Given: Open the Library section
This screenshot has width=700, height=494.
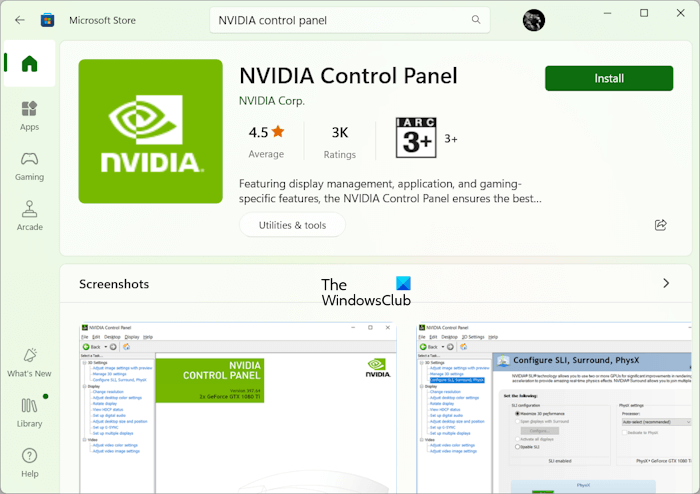Looking at the screenshot, I should [29, 413].
